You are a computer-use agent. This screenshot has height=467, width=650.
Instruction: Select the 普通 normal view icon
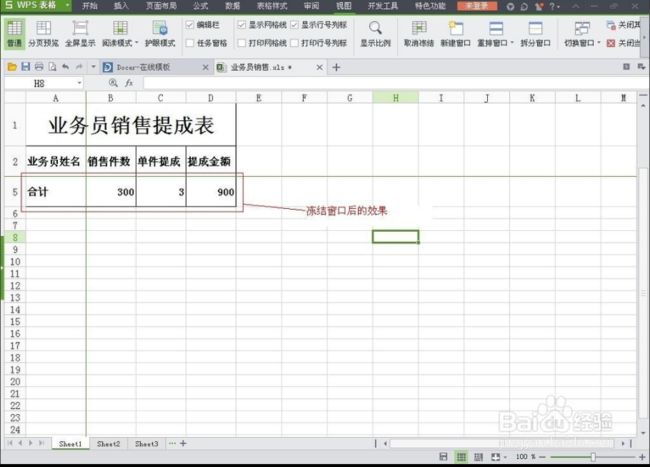point(15,33)
